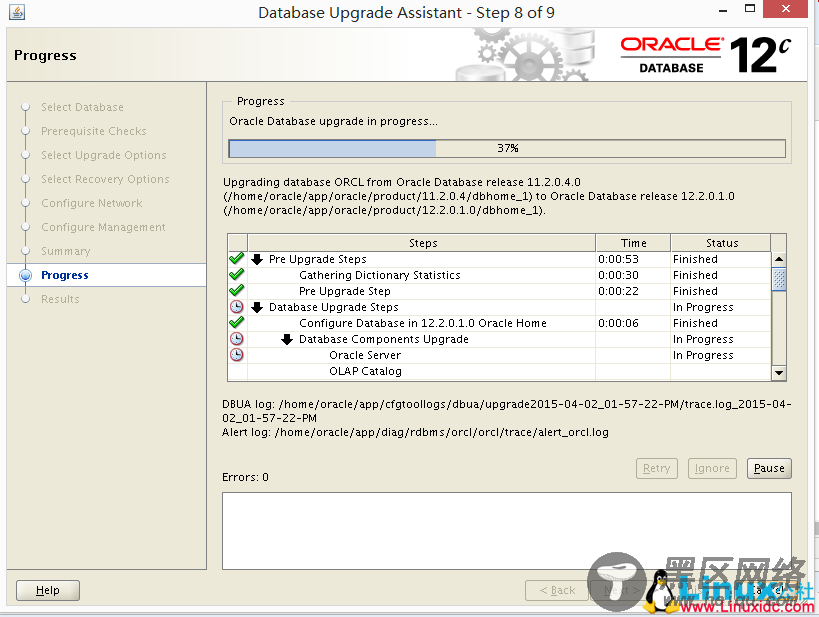
Task: Close the Database Upgrade Assistant window
Action: point(786,9)
